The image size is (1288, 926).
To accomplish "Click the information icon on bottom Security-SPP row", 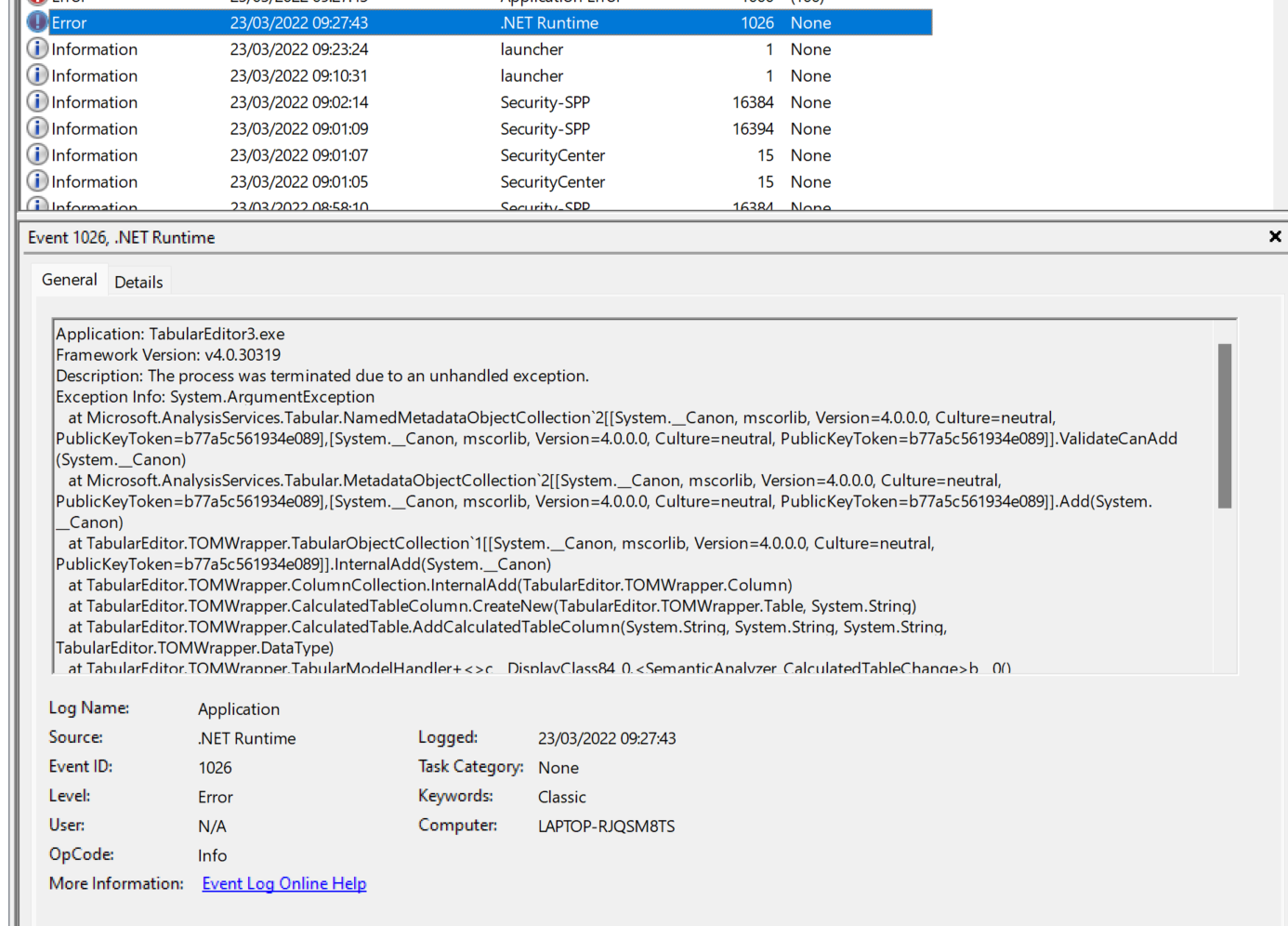I will point(37,205).
